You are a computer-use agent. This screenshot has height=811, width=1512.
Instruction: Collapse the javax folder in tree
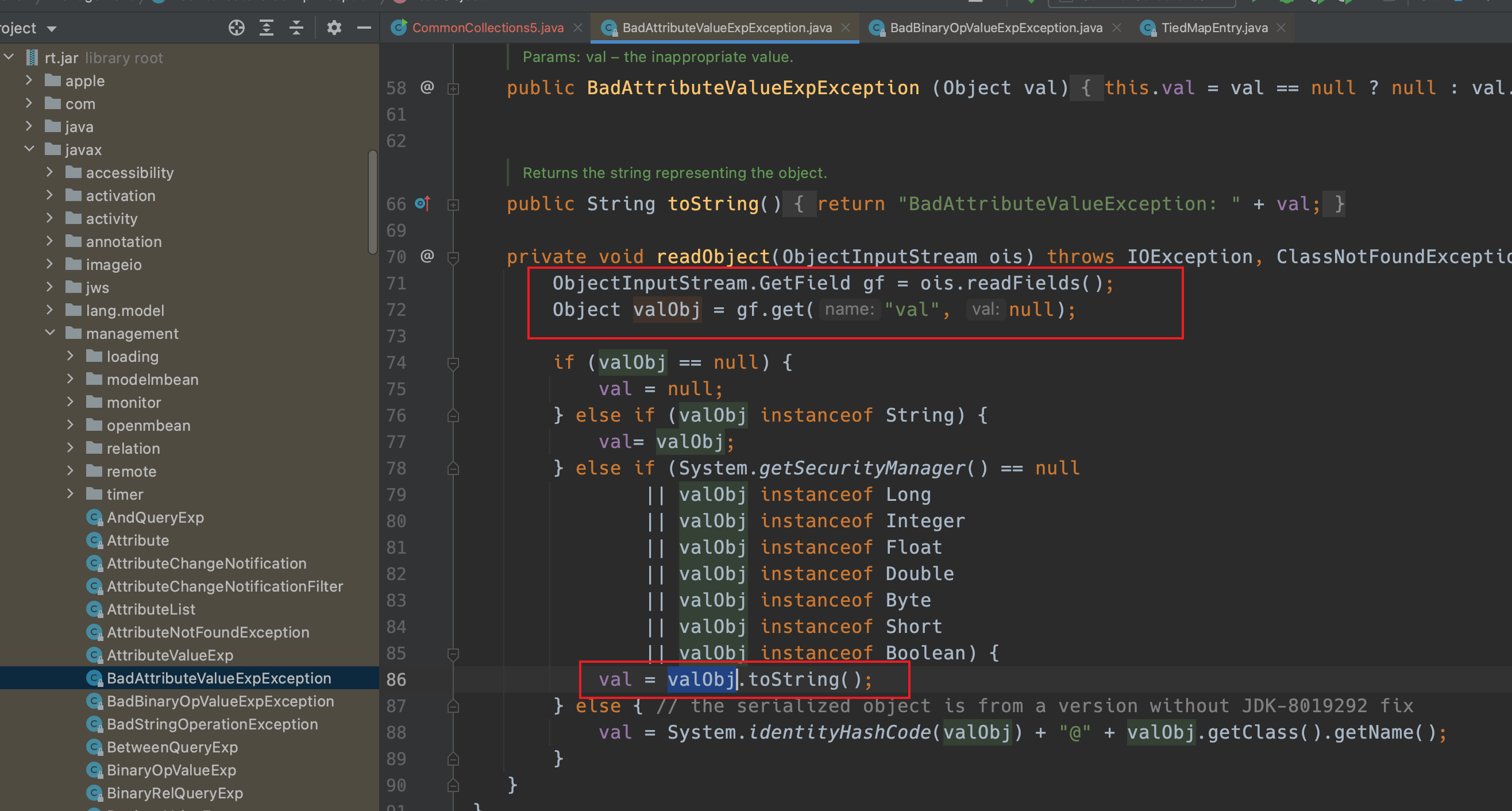(29, 149)
